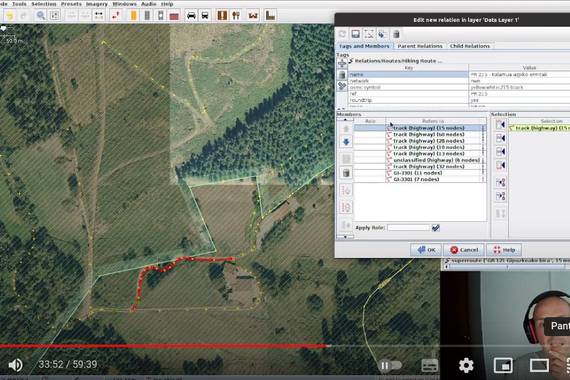Apply the role with blue checkmark
The image size is (570, 380).
(435, 228)
